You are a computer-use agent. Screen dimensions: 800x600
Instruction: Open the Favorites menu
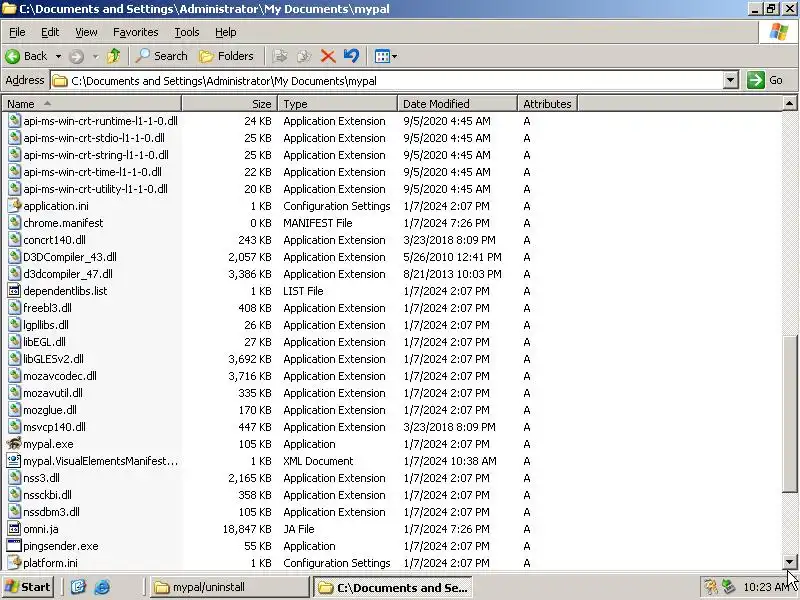135,32
